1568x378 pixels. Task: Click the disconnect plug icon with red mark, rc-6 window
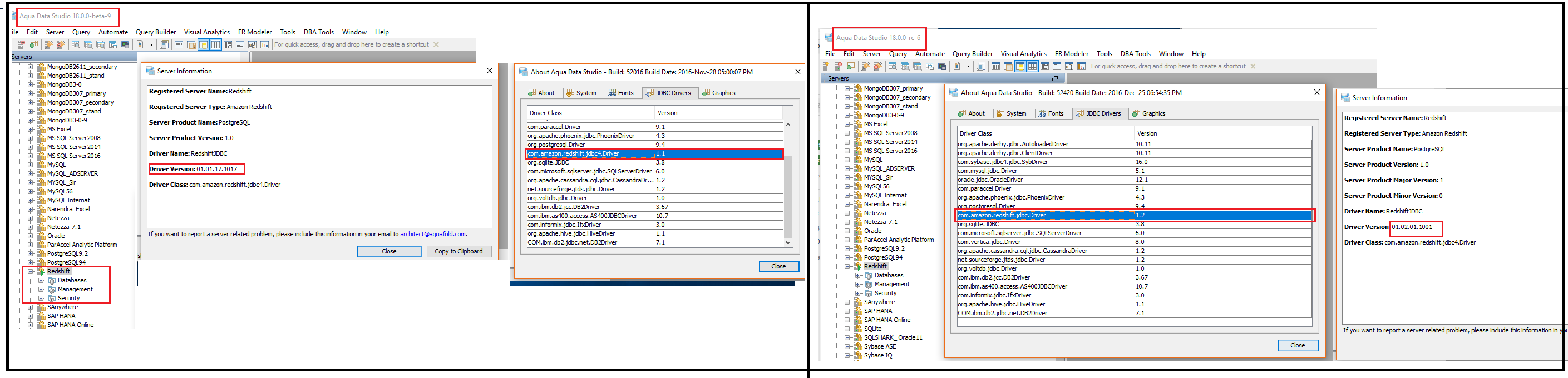[877, 66]
